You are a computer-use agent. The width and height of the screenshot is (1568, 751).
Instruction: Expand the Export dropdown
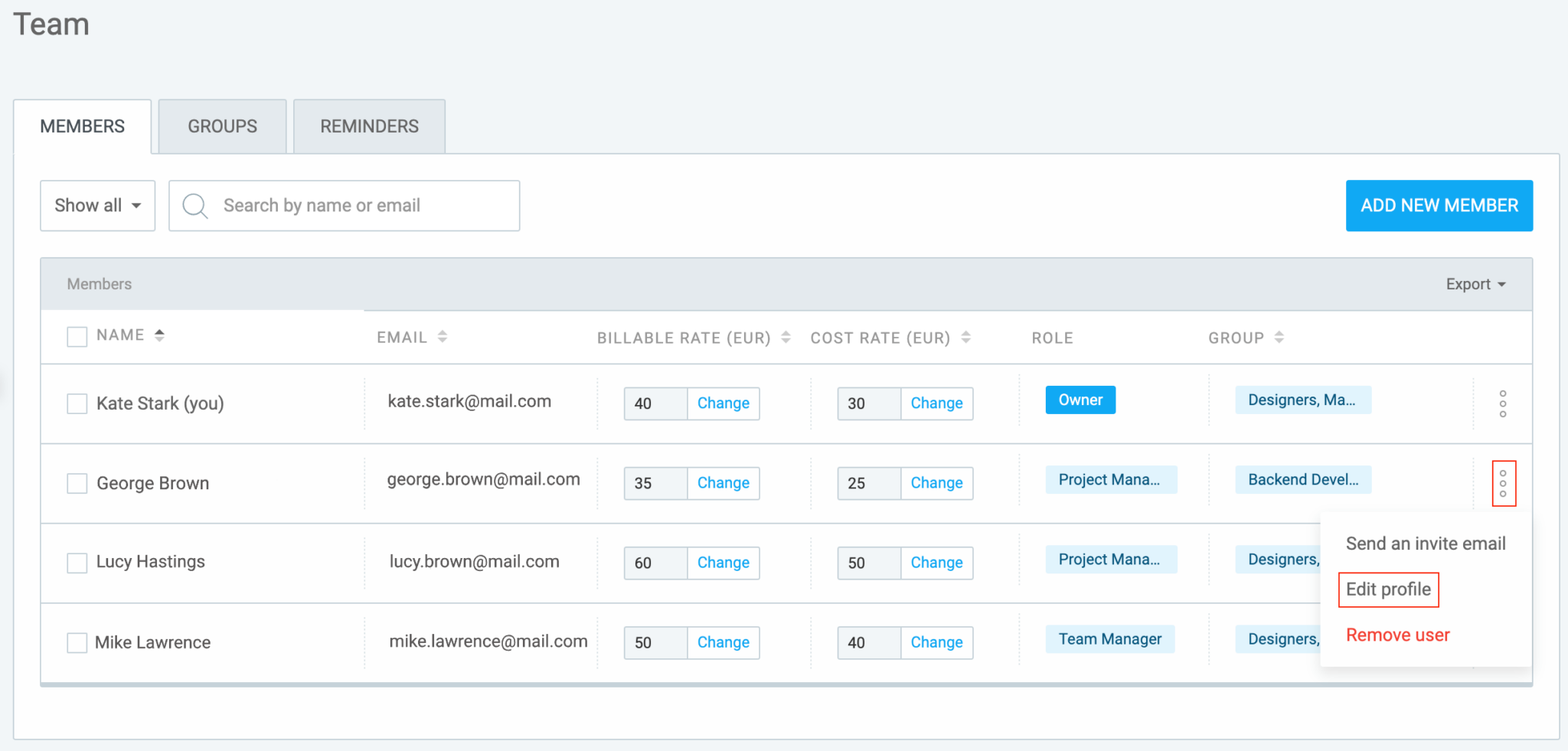pos(1475,284)
